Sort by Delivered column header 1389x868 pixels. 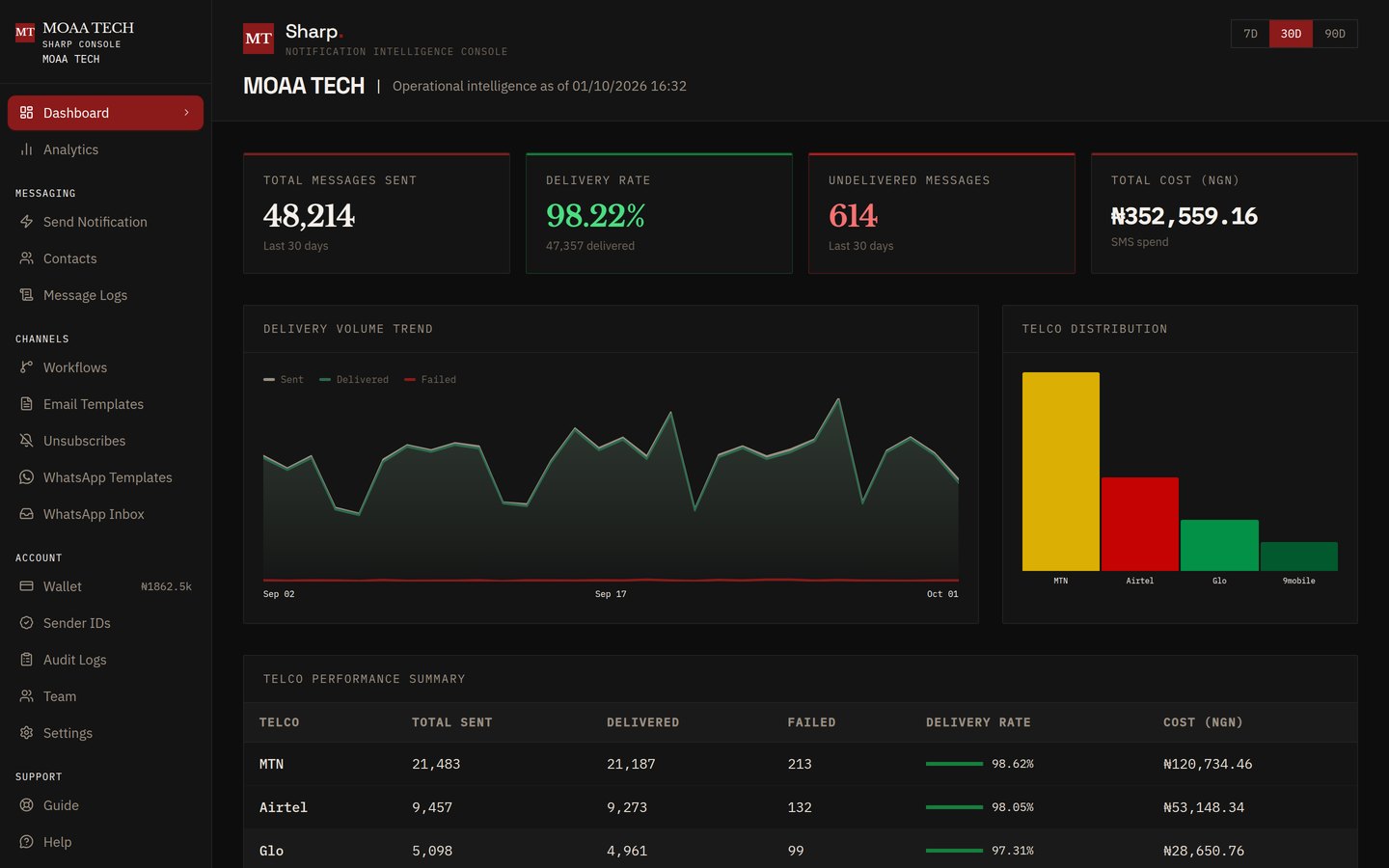642,722
